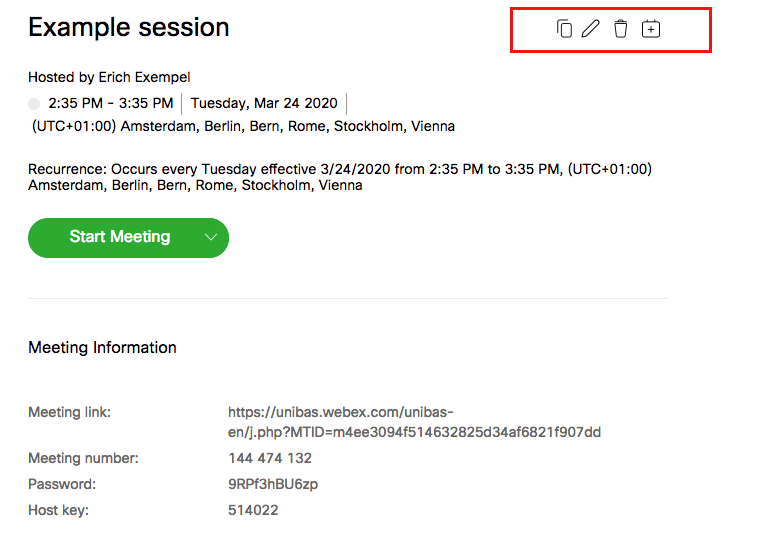Click the host key value 514022

(253, 510)
